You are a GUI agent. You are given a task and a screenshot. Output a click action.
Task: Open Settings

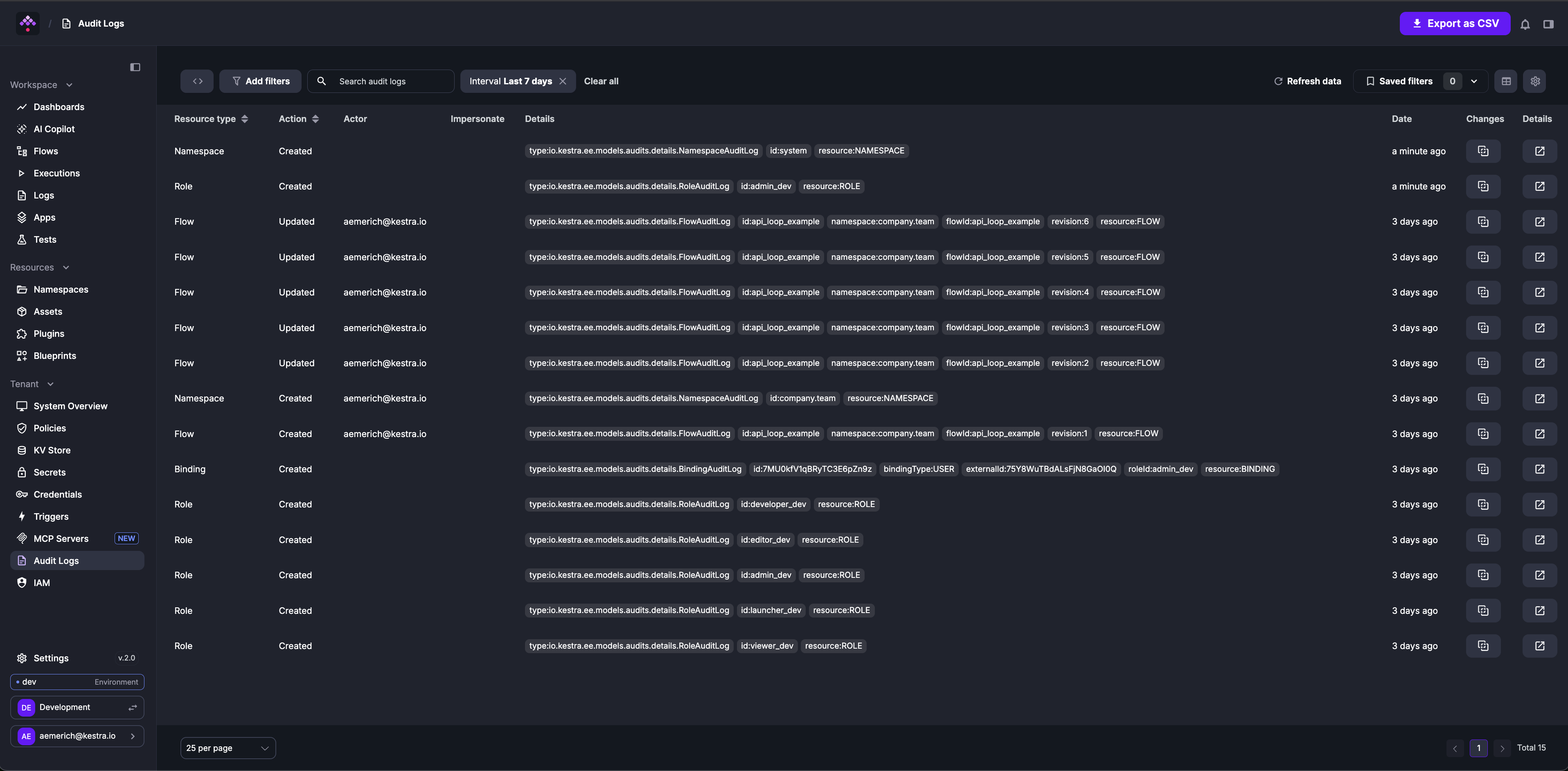click(x=77, y=658)
